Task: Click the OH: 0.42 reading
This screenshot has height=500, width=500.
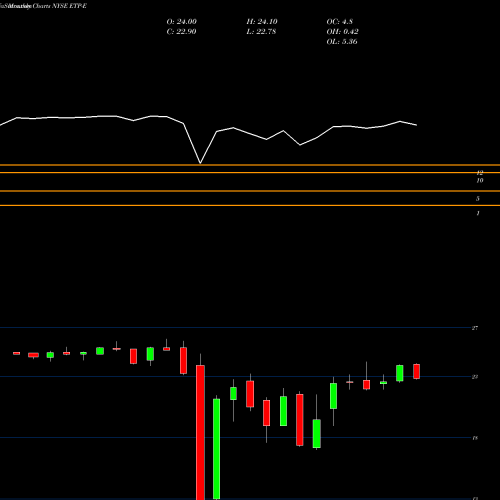Action: point(342,32)
